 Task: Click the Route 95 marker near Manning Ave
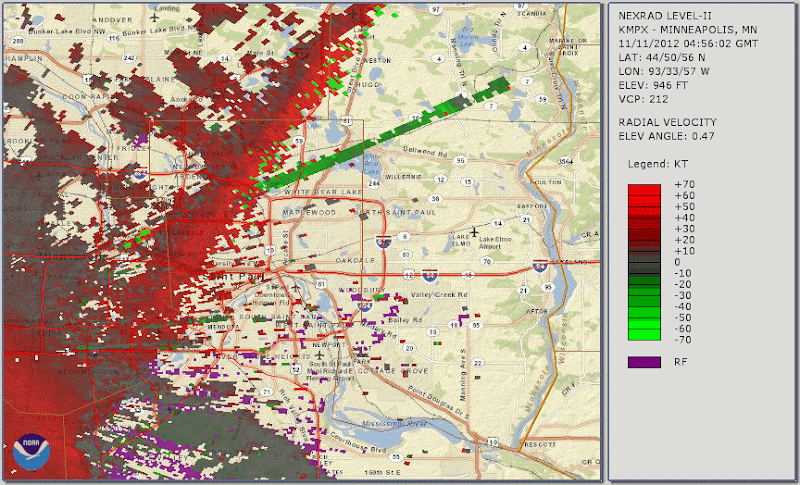click(x=478, y=325)
